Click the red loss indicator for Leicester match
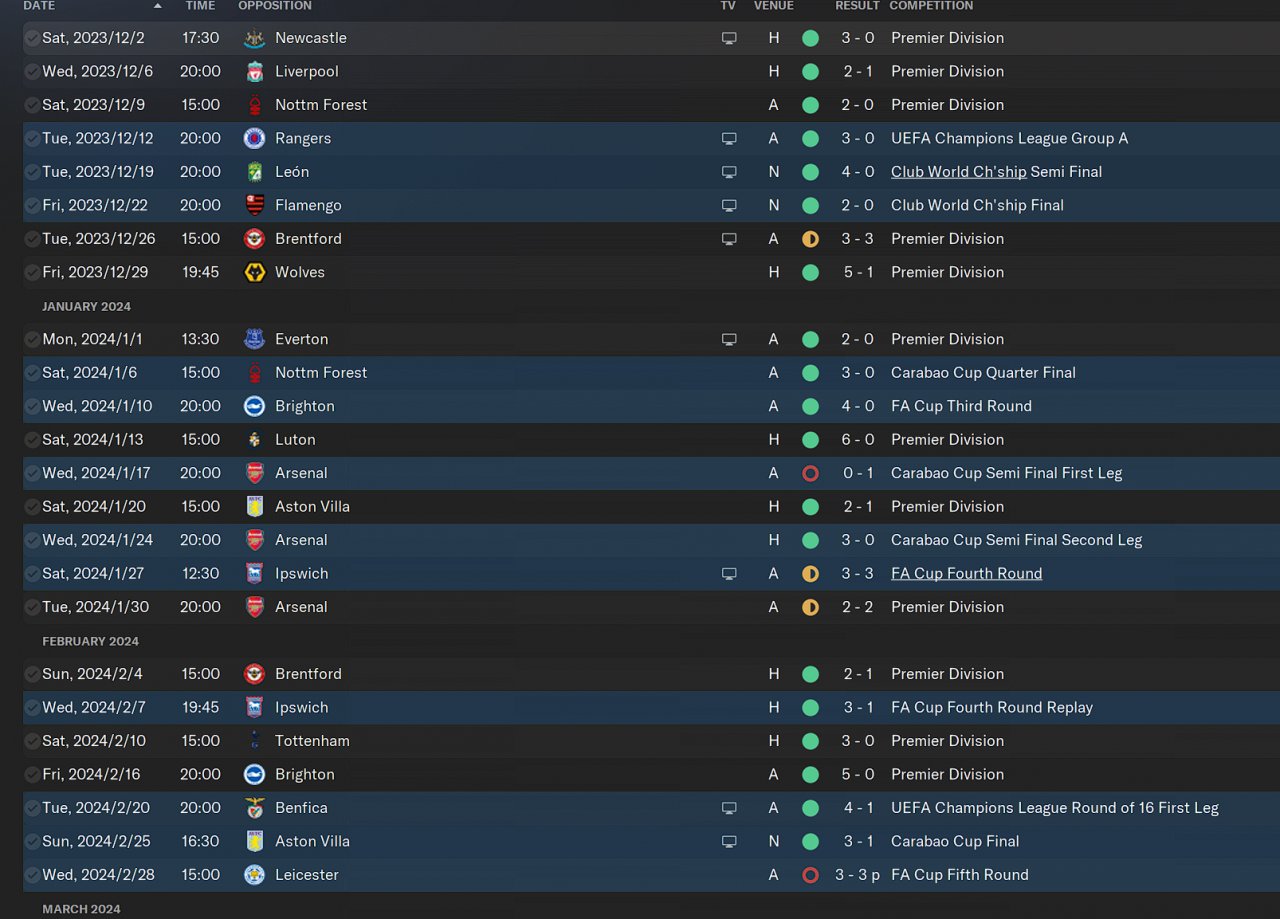1280x919 pixels. (x=810, y=875)
